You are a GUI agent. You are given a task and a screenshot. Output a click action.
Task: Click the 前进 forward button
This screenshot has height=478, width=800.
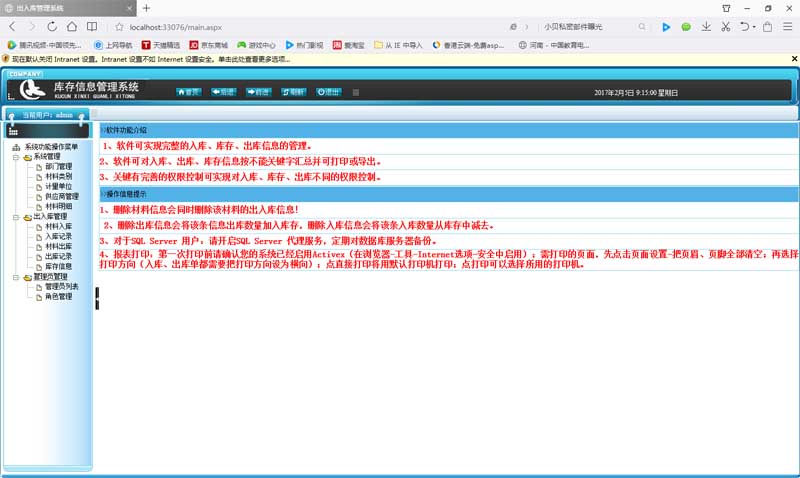point(259,92)
